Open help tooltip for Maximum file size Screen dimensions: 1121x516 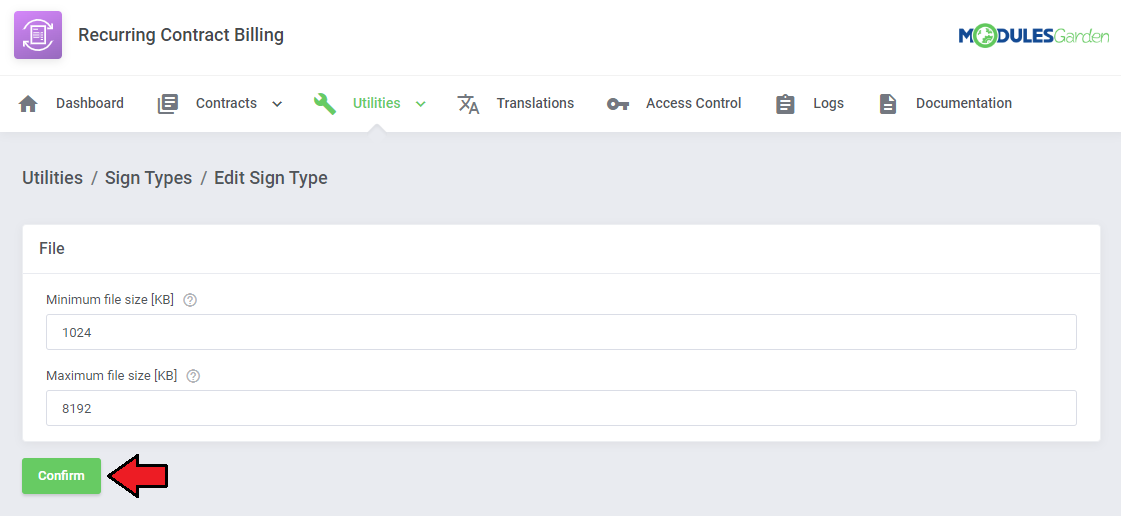(193, 376)
